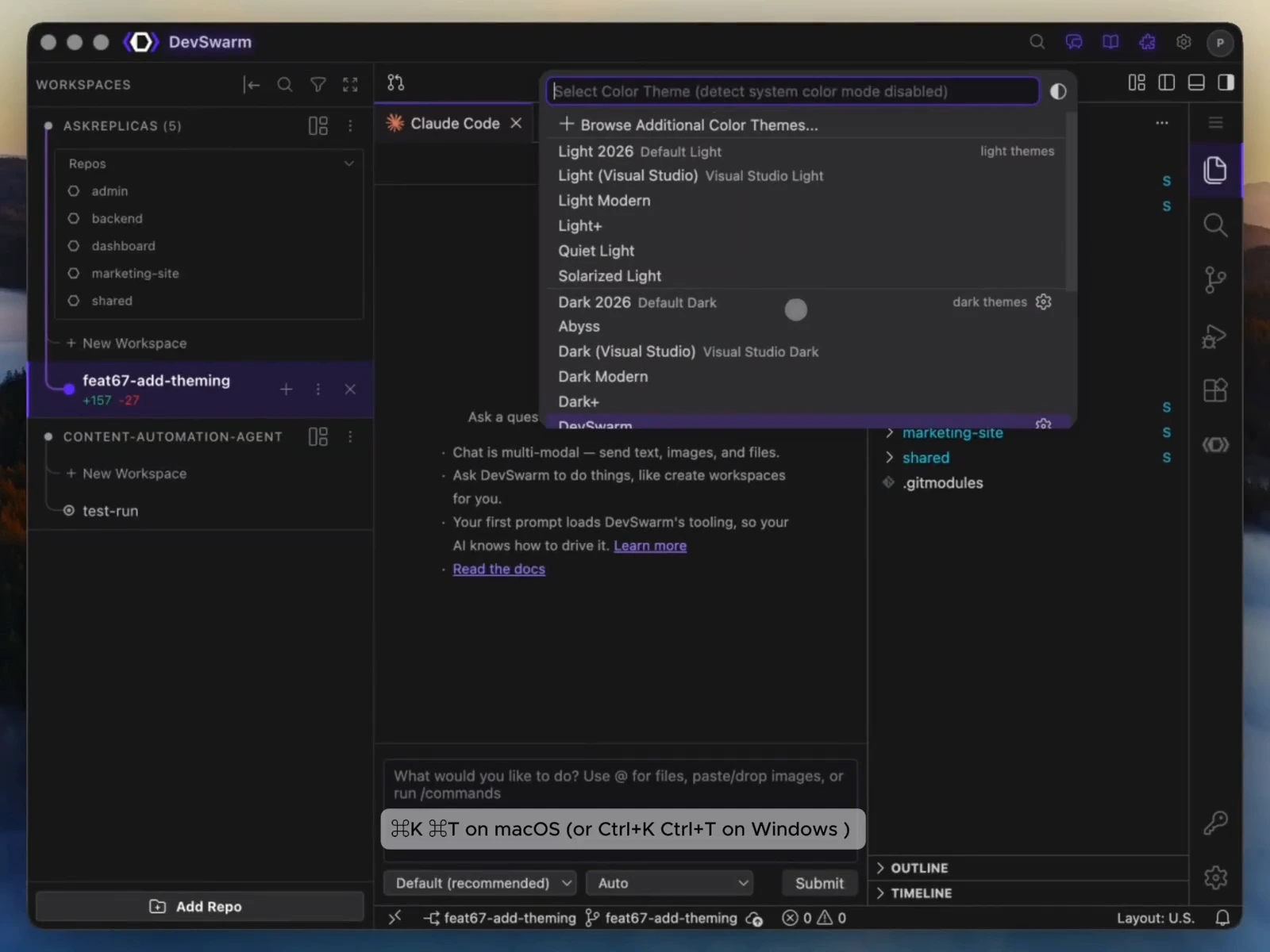This screenshot has width=1270, height=952.
Task: Expand the TIMELINE section
Action: (x=1029, y=893)
